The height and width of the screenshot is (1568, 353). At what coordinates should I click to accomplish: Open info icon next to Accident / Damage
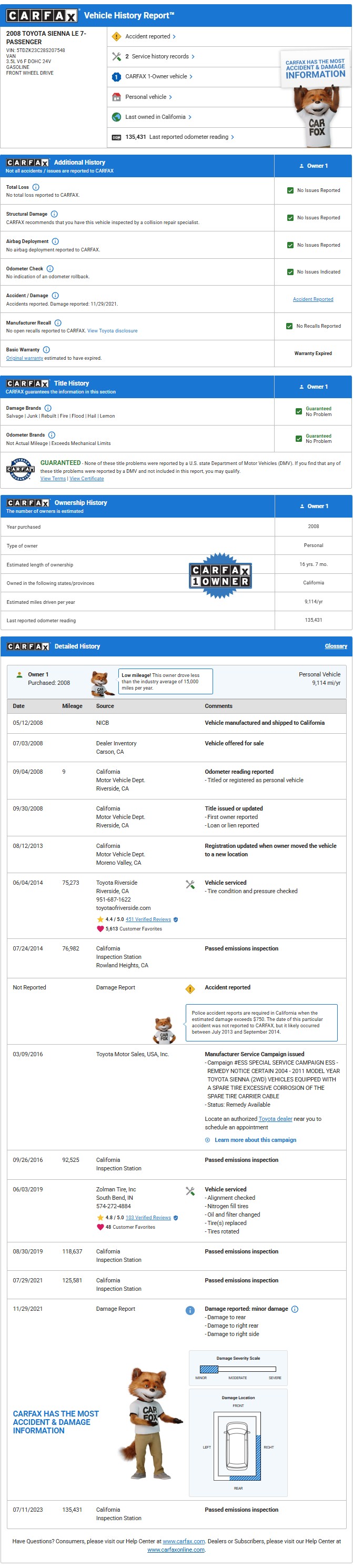(55, 296)
